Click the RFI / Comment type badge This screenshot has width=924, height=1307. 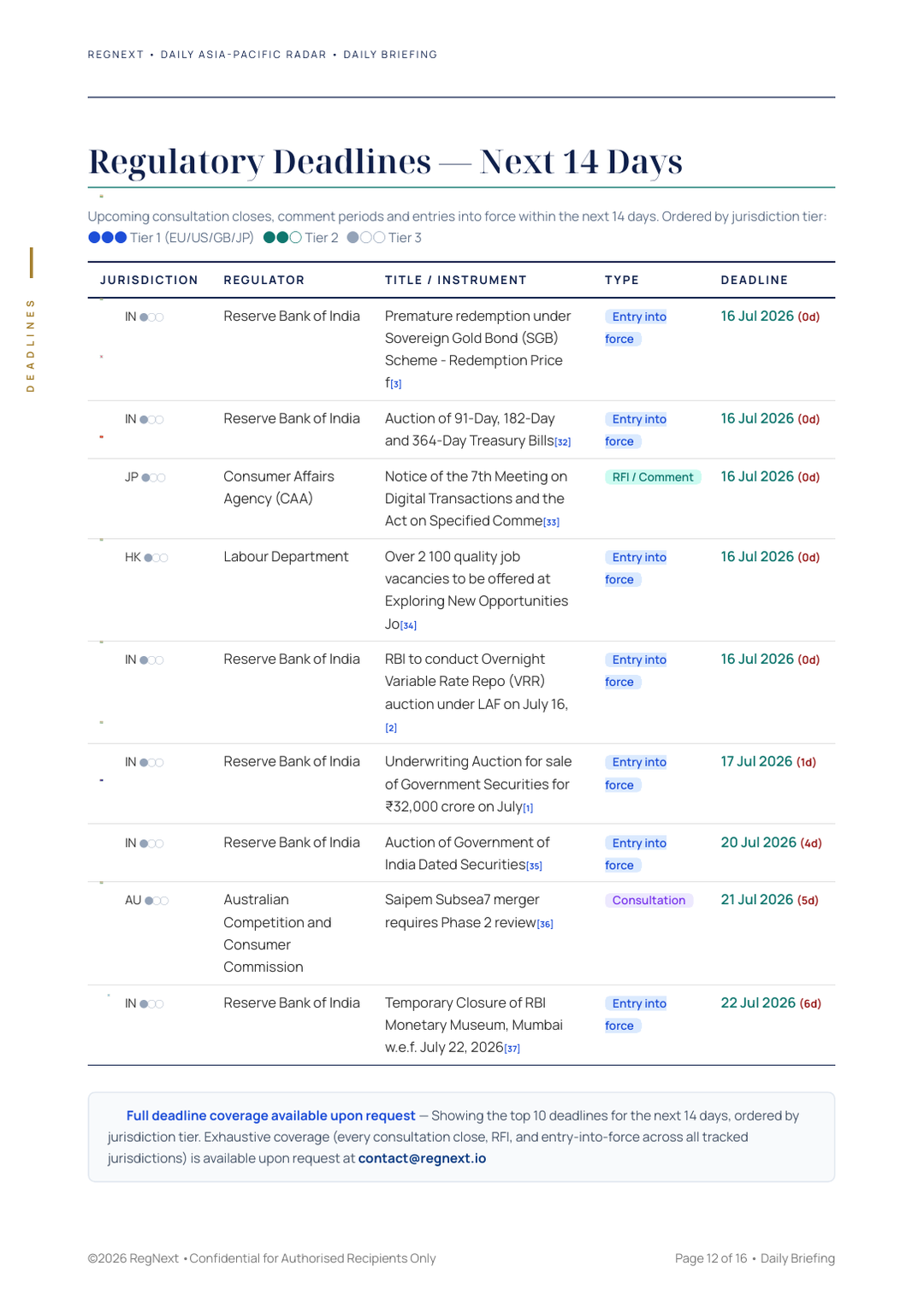(653, 477)
